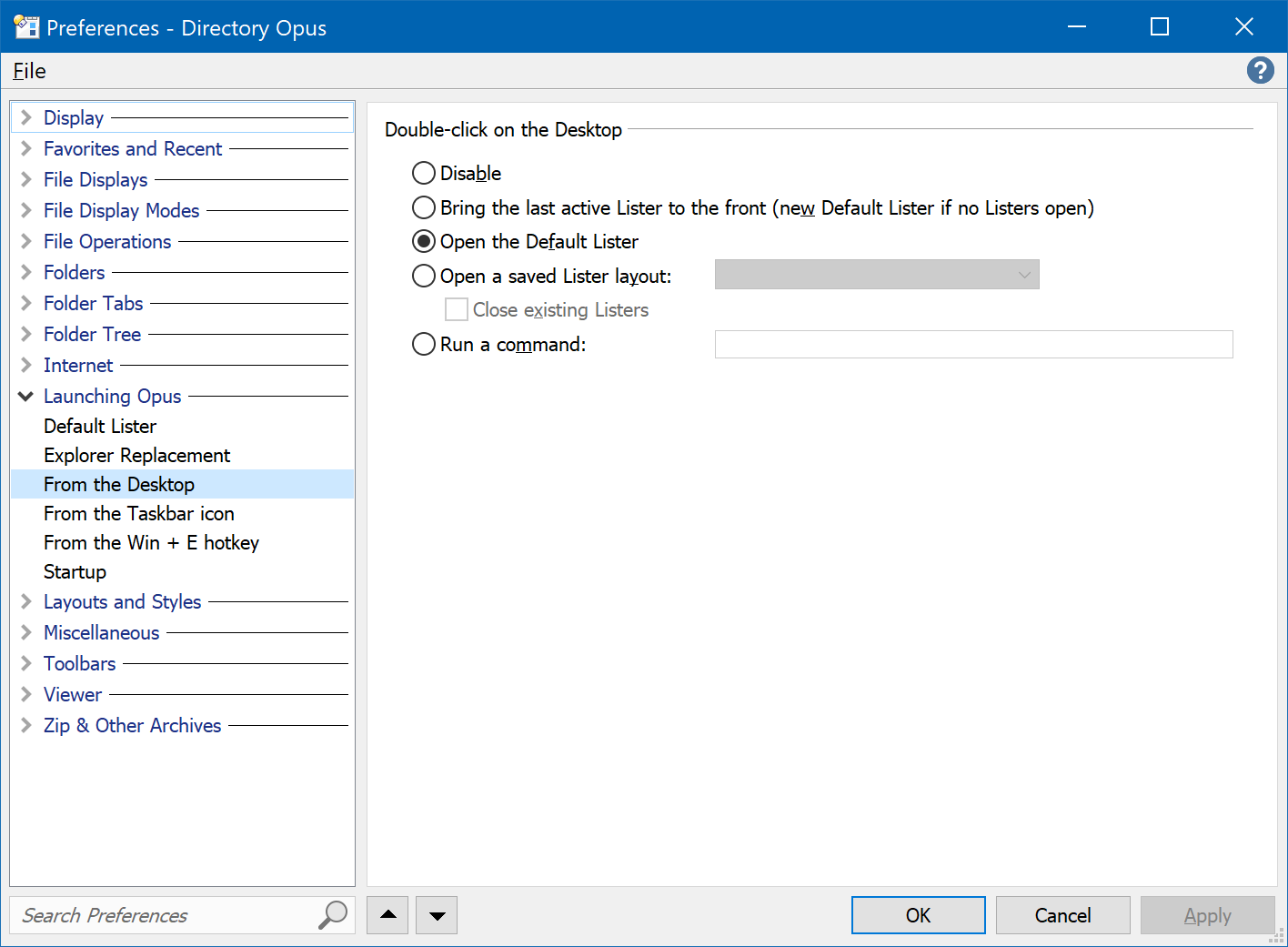Click the Layouts and Styles label
This screenshot has width=1288, height=947.
(122, 601)
